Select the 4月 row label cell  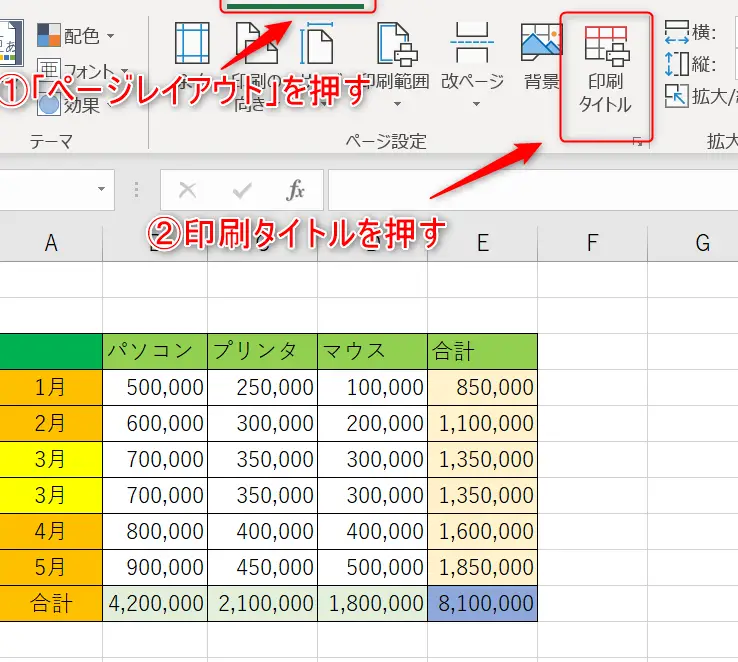tap(51, 532)
